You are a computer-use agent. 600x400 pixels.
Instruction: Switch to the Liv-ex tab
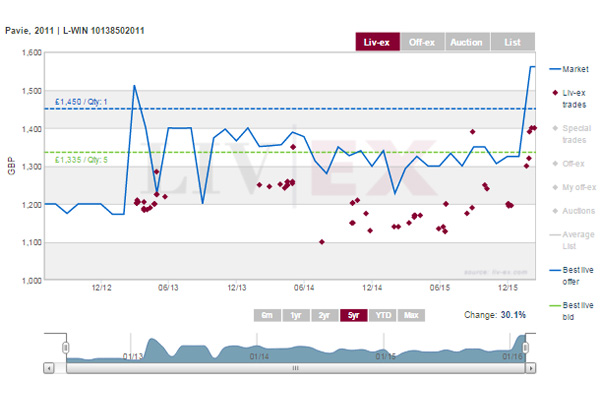coord(378,42)
